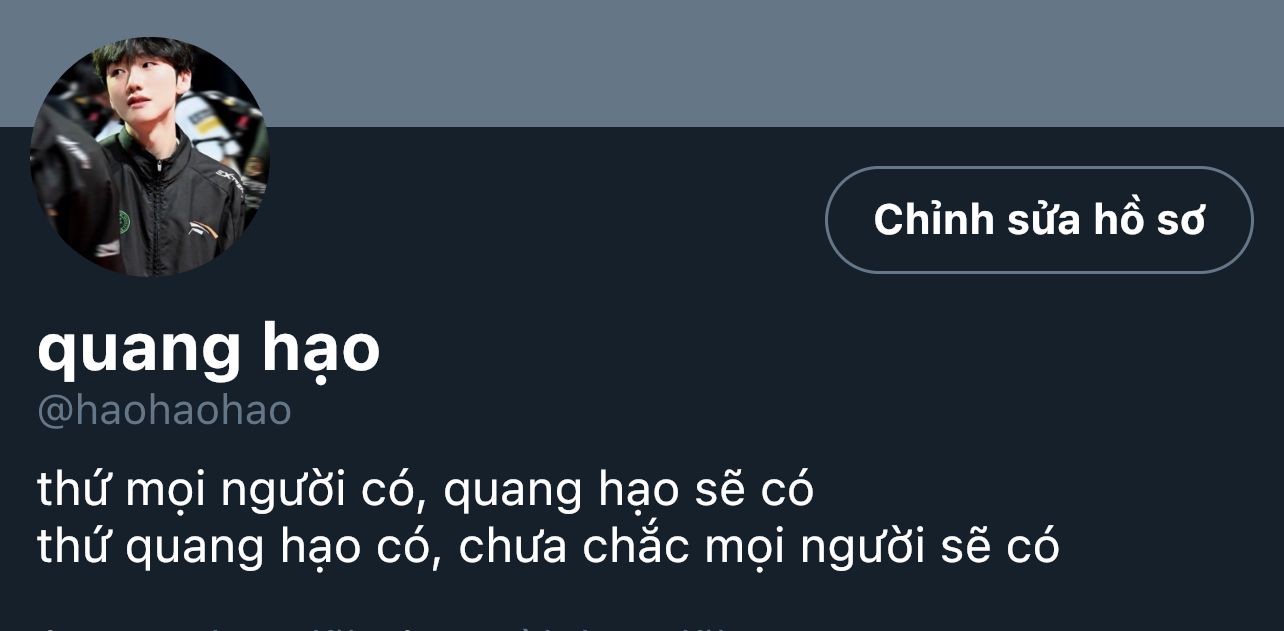Select the display name quang hạo
This screenshot has height=631, width=1284.
[209, 350]
